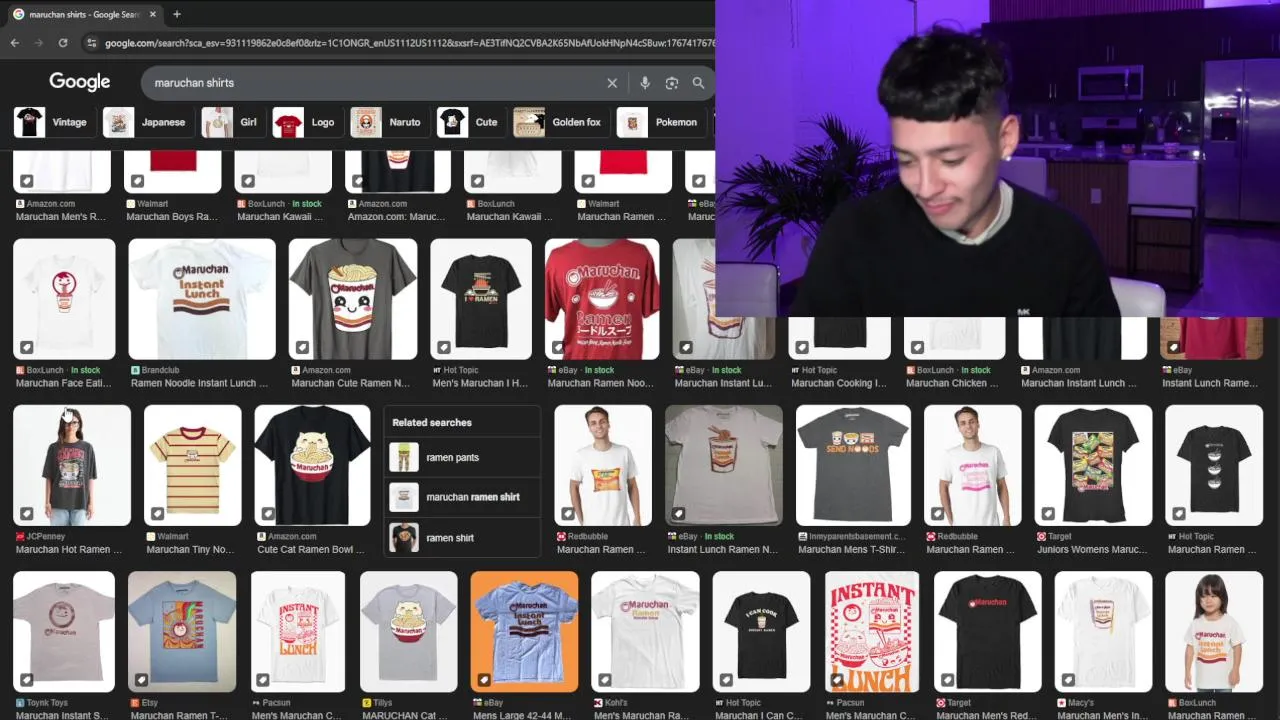Select the Vintage filter chip
The width and height of the screenshot is (1280, 720).
click(x=52, y=122)
